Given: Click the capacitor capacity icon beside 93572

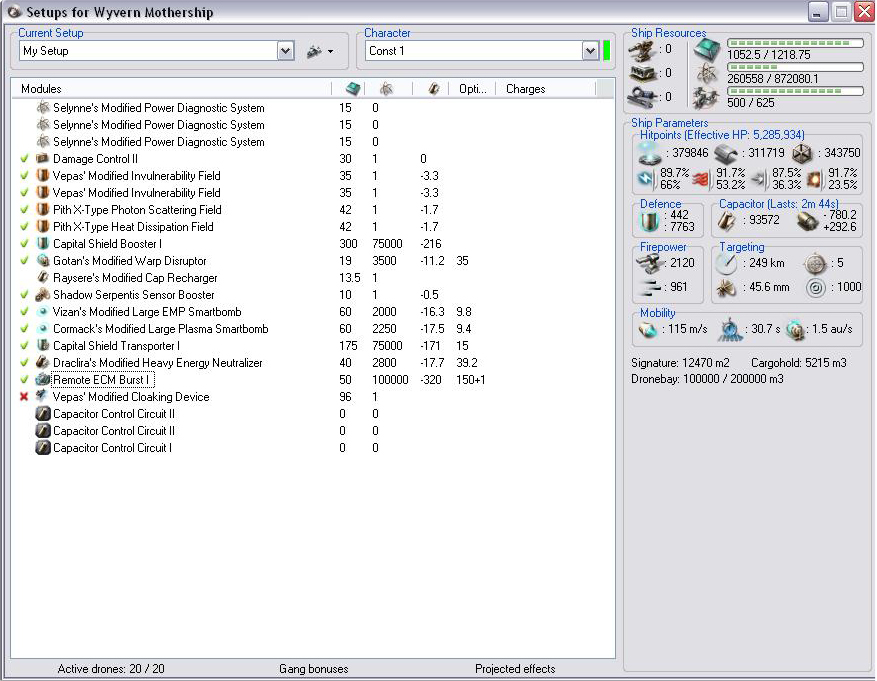Looking at the screenshot, I should (727, 221).
